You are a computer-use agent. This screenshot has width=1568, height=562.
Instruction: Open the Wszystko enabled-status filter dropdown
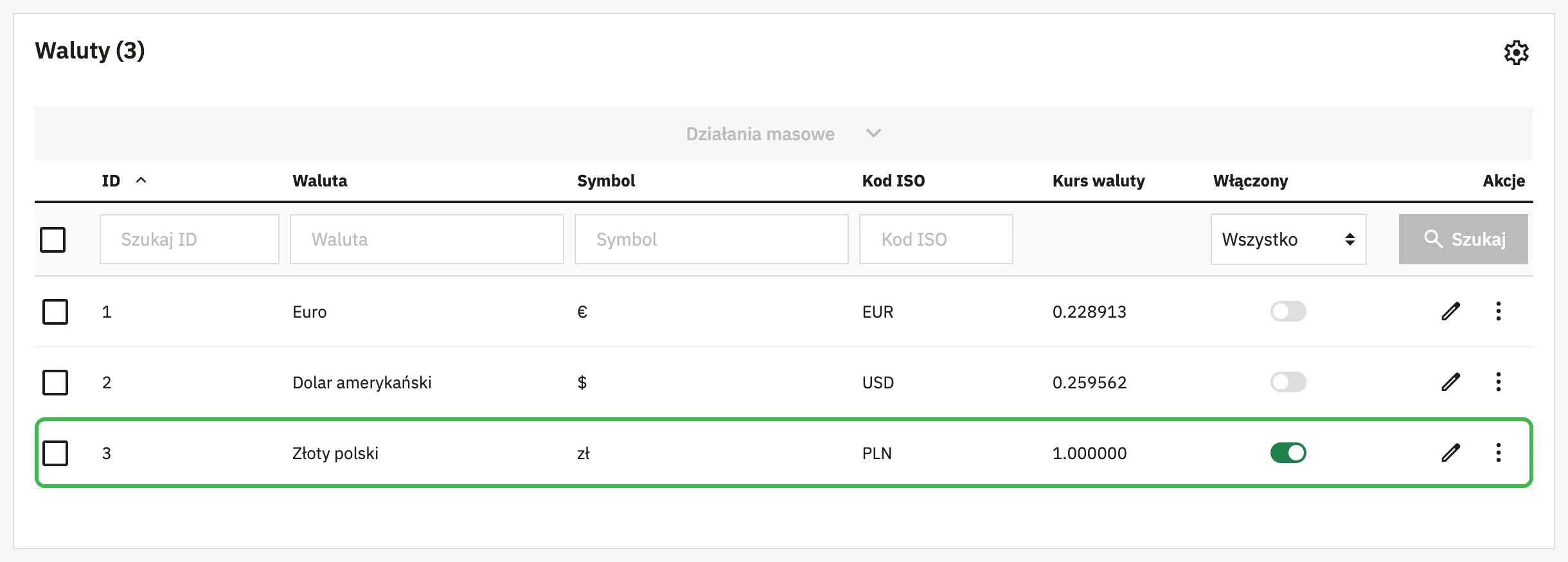coord(1288,239)
